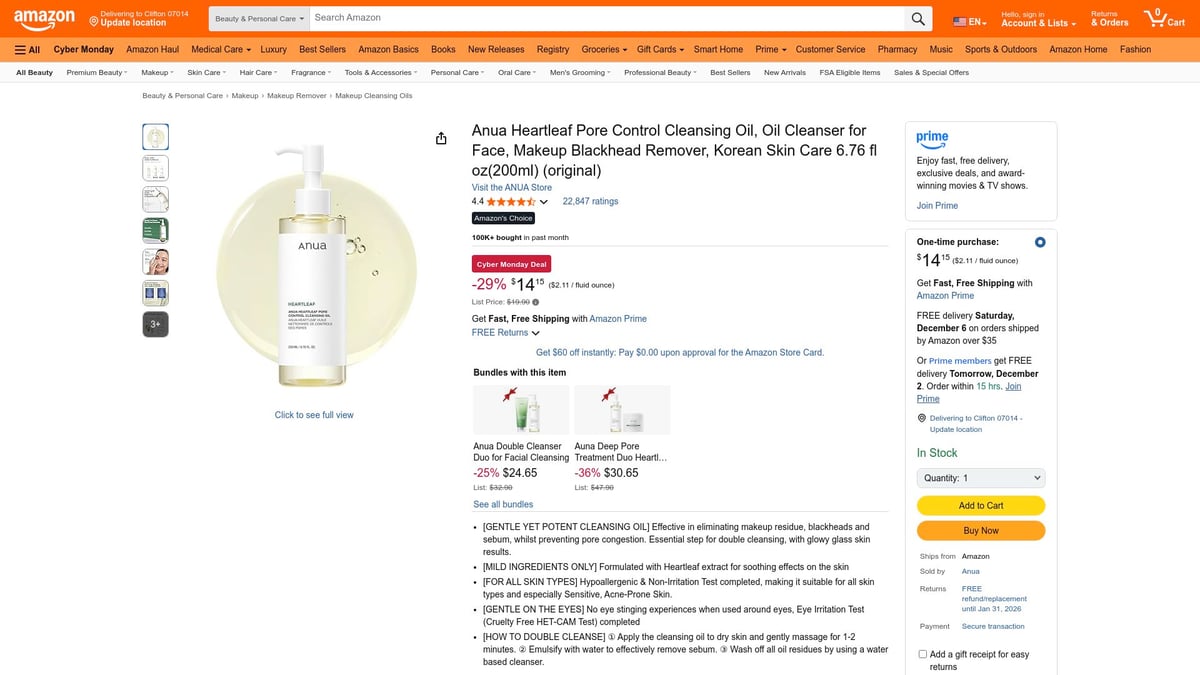Click the search magnifying glass icon
1200x675 pixels.
[917, 18]
